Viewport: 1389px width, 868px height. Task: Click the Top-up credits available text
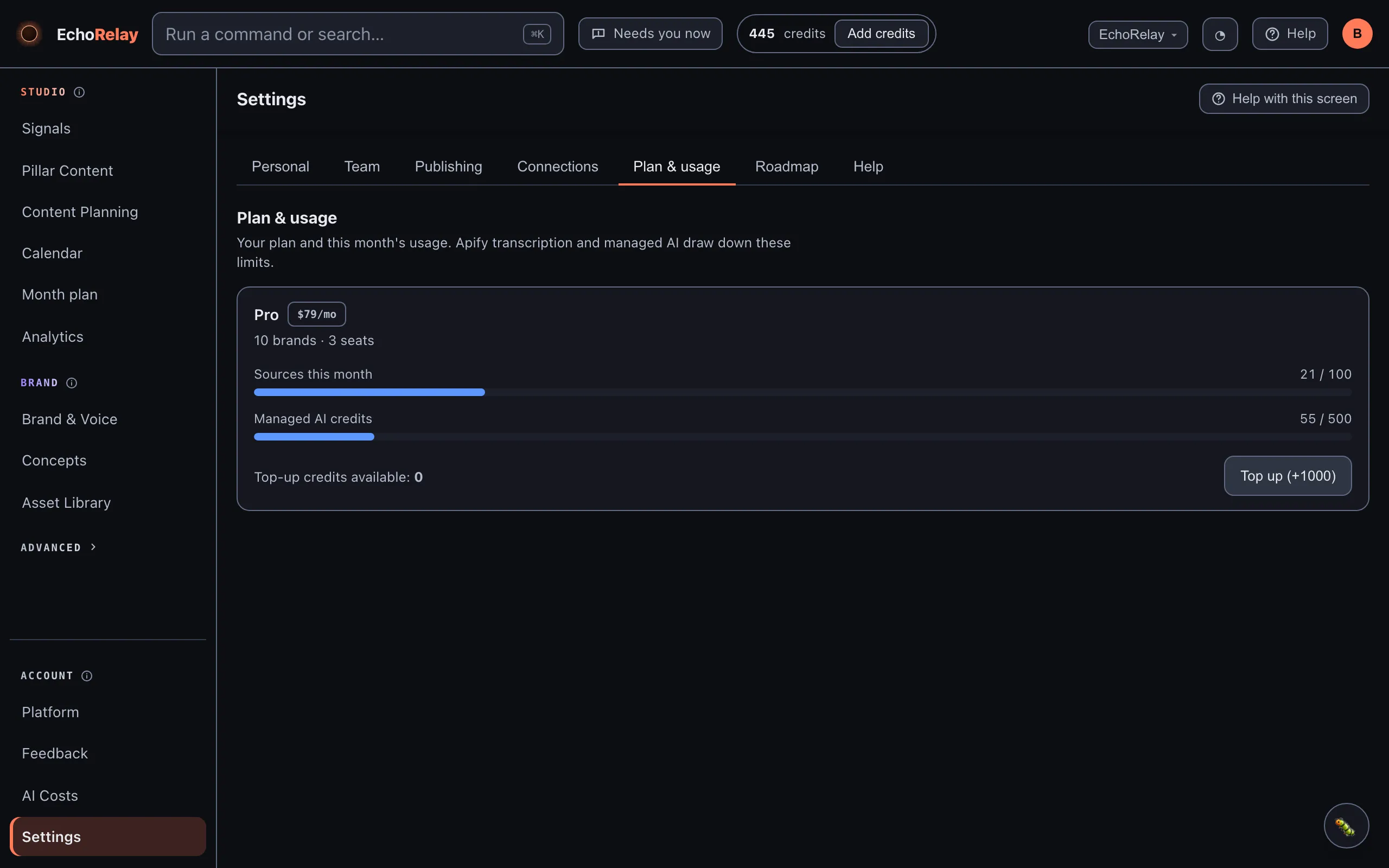pyautogui.click(x=338, y=477)
